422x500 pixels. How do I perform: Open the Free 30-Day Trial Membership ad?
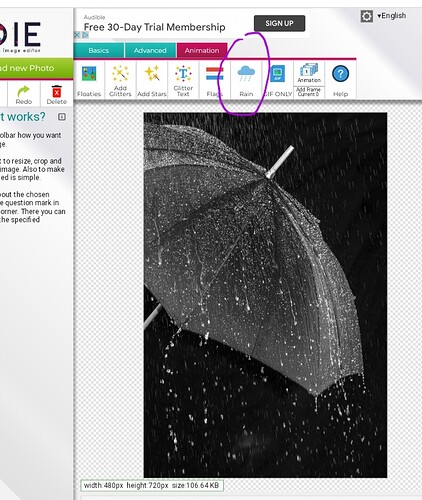[x=154, y=27]
